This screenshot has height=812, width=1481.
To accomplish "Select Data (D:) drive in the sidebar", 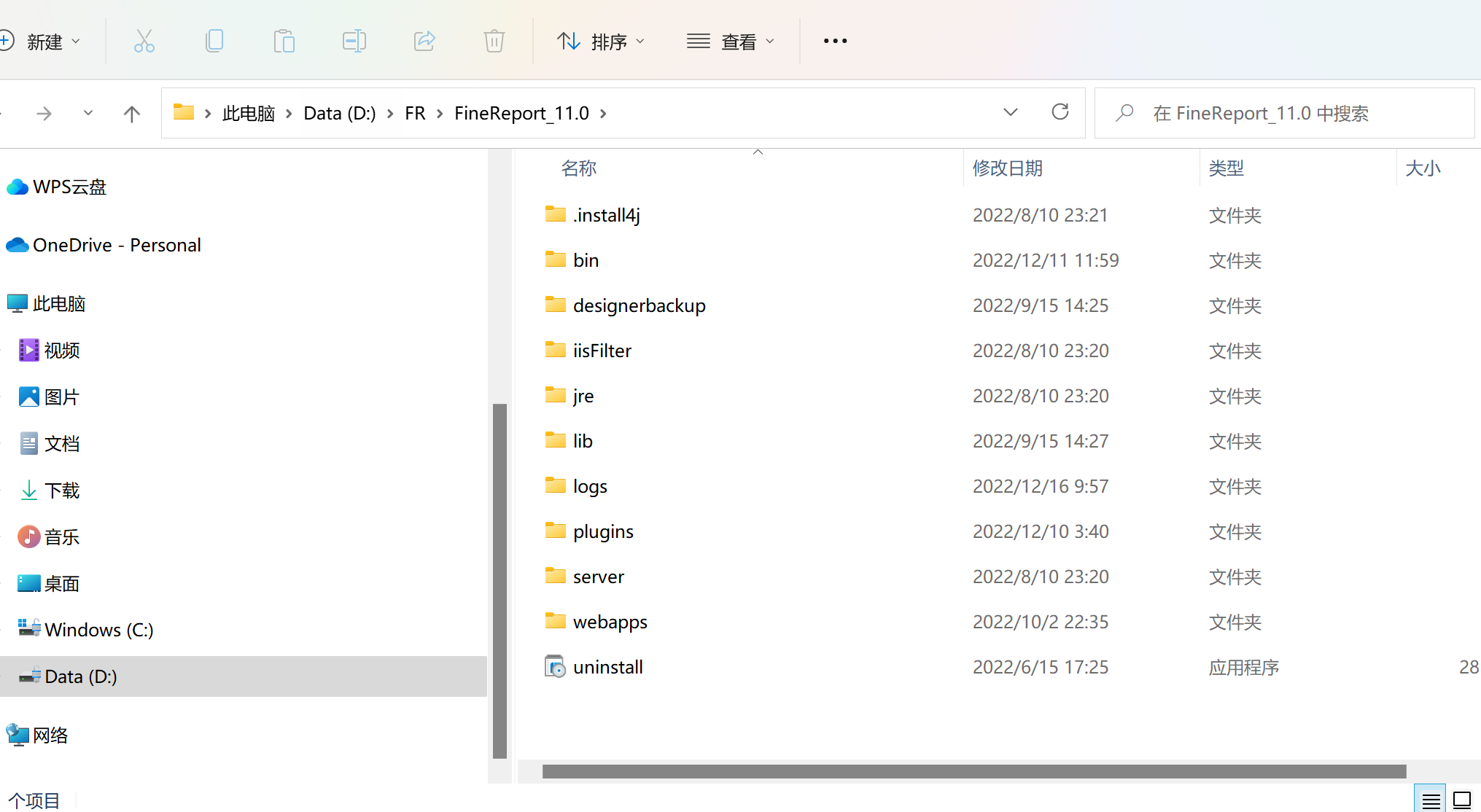I will [x=244, y=676].
